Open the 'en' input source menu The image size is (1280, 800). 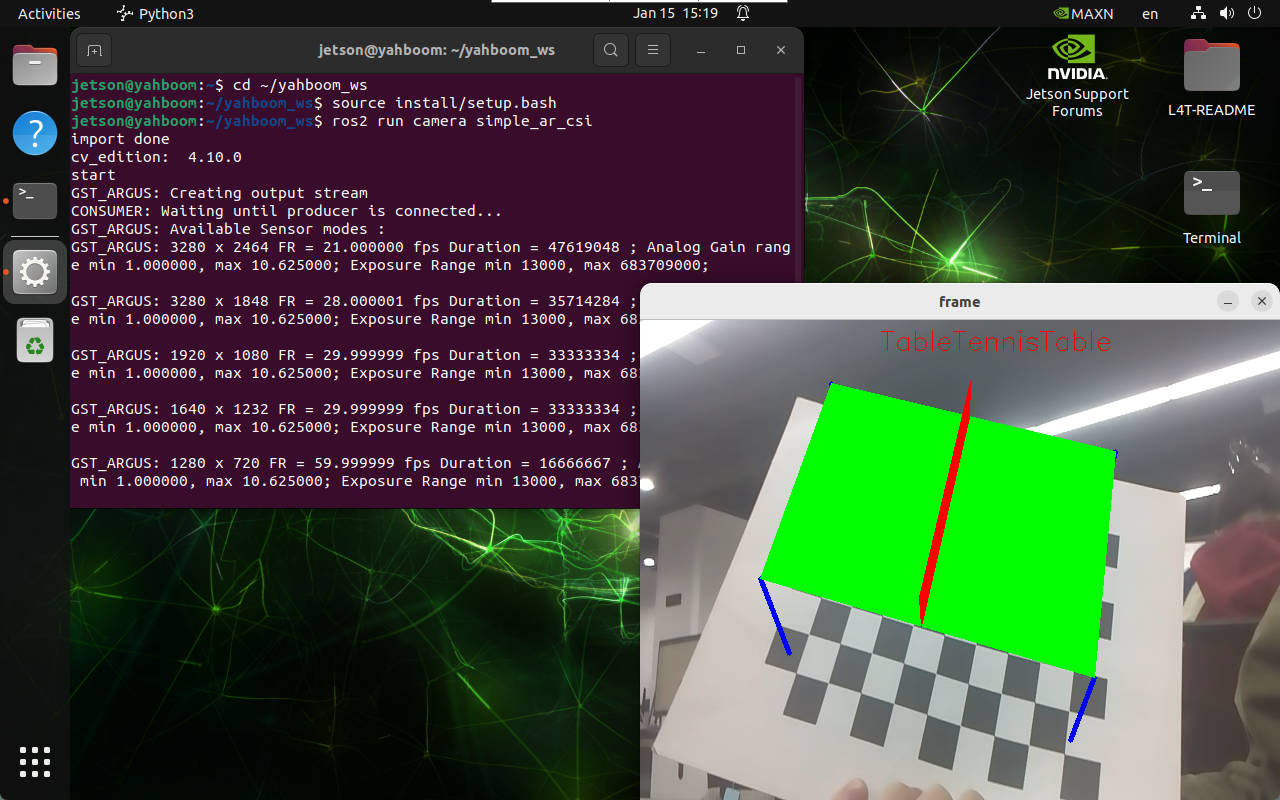coord(1150,14)
